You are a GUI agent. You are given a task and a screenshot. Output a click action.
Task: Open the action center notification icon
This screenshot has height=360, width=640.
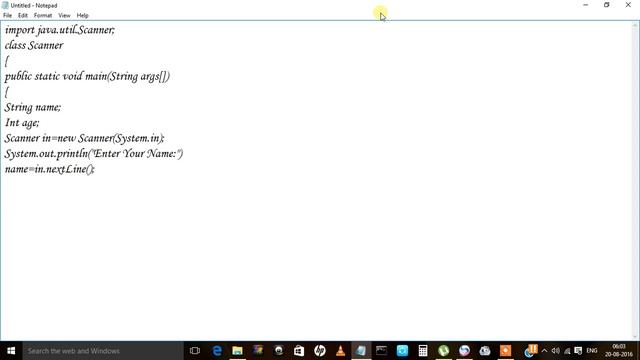(x=578, y=351)
